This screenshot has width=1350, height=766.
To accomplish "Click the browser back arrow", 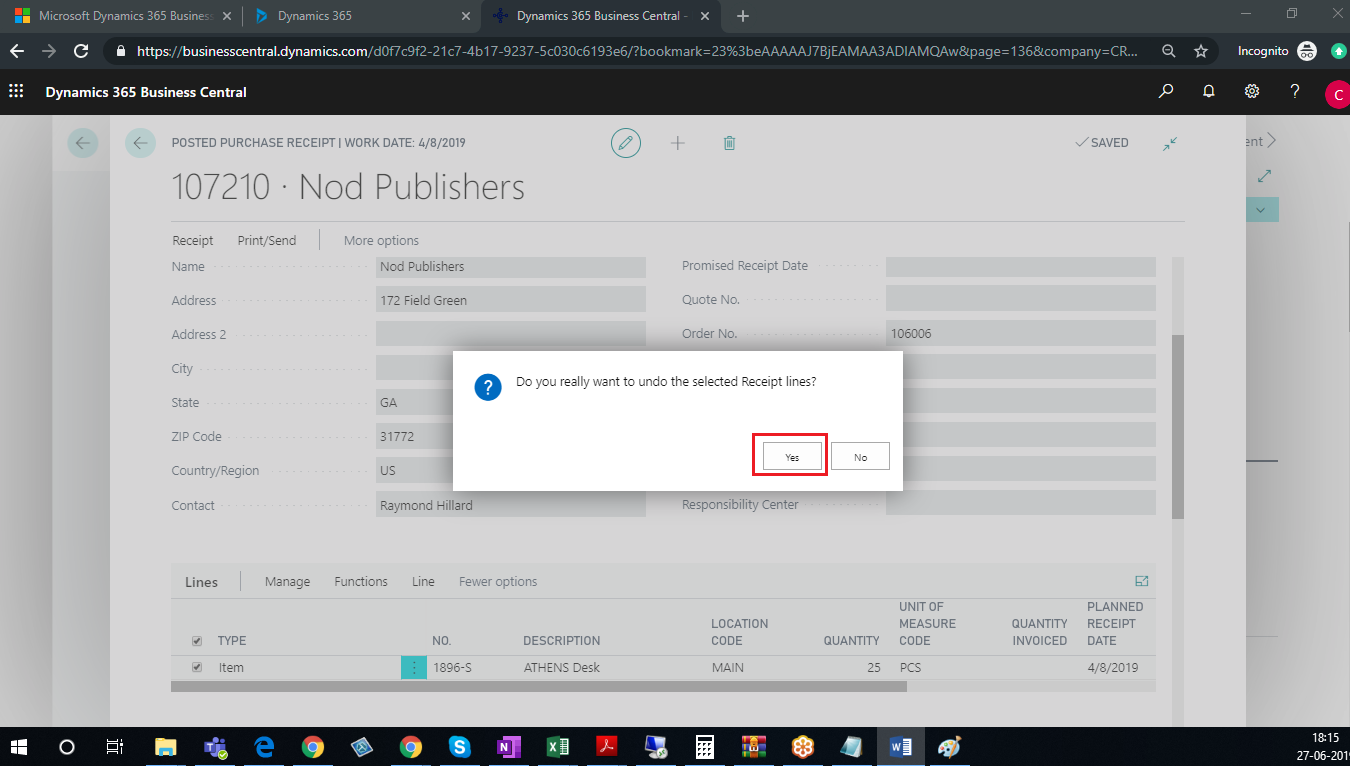I will point(17,51).
